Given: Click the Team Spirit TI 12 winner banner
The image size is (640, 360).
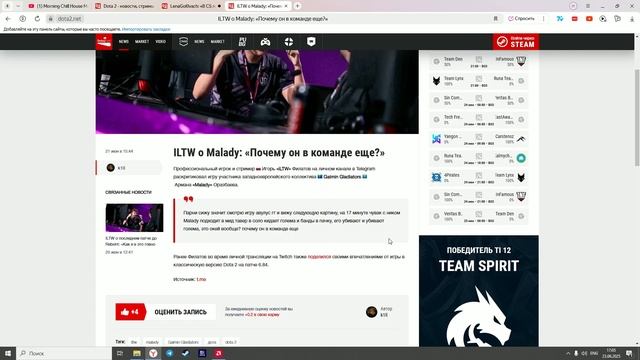Looking at the screenshot, I should [x=479, y=291].
